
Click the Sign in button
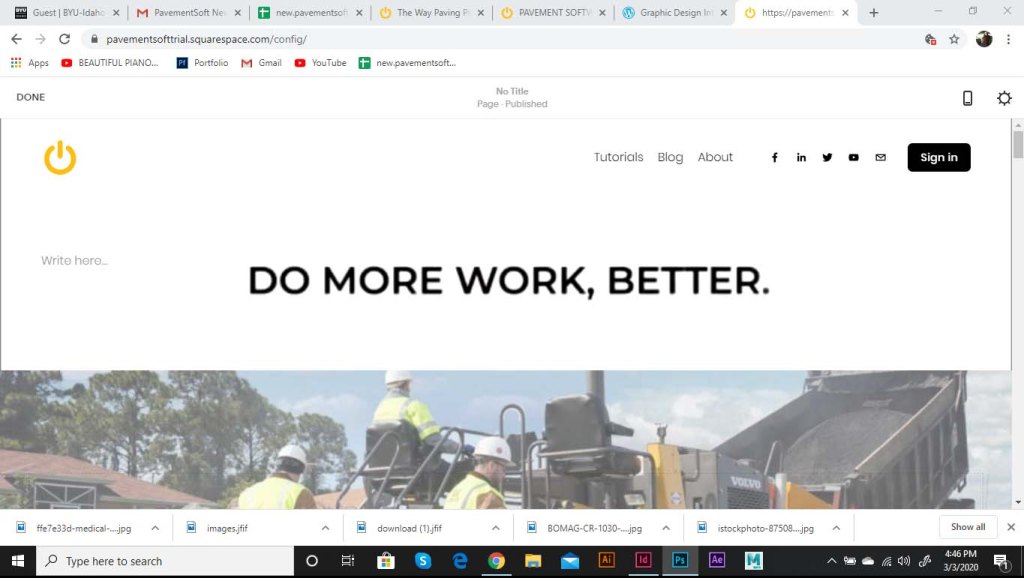coord(938,158)
